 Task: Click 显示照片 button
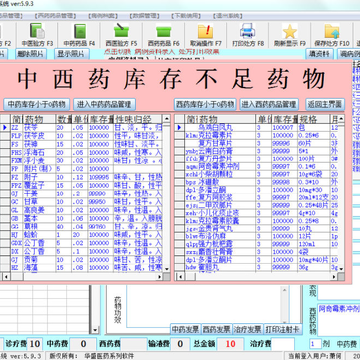coord(71,54)
